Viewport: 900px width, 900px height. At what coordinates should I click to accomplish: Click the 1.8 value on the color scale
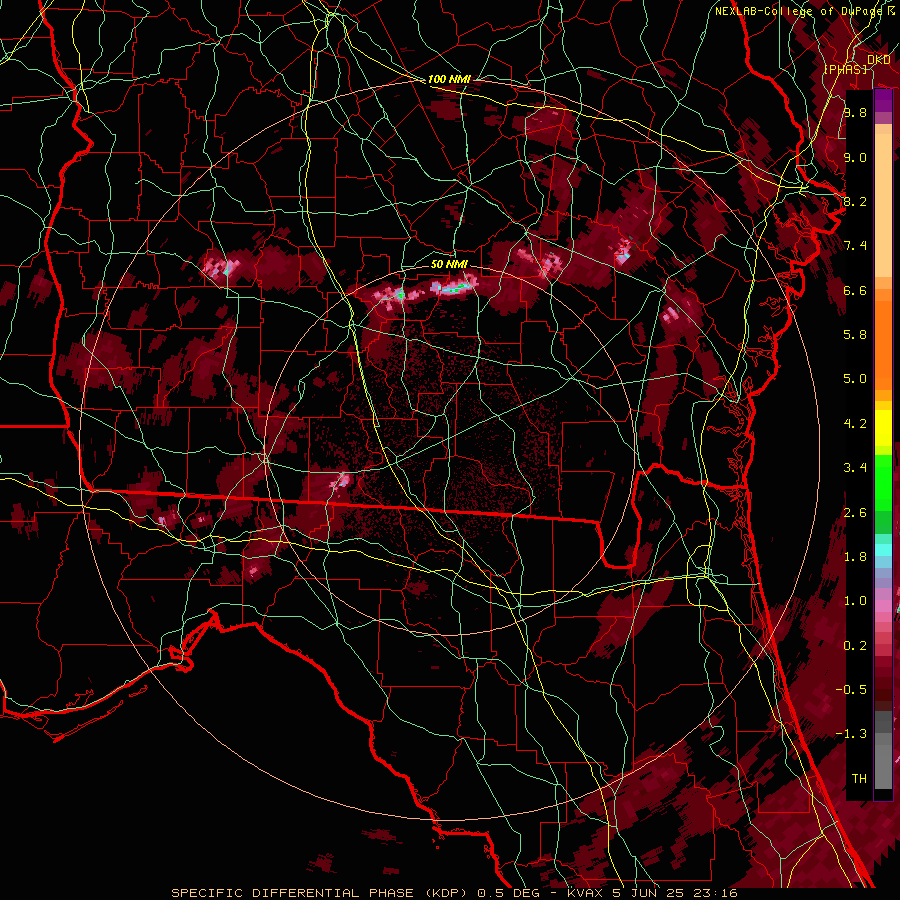coord(855,557)
